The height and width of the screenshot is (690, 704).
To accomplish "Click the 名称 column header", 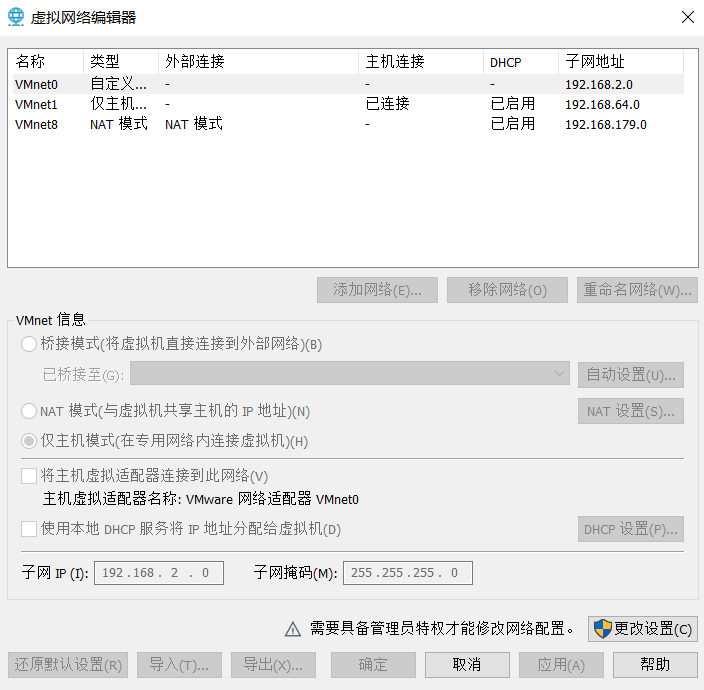I will [47, 62].
